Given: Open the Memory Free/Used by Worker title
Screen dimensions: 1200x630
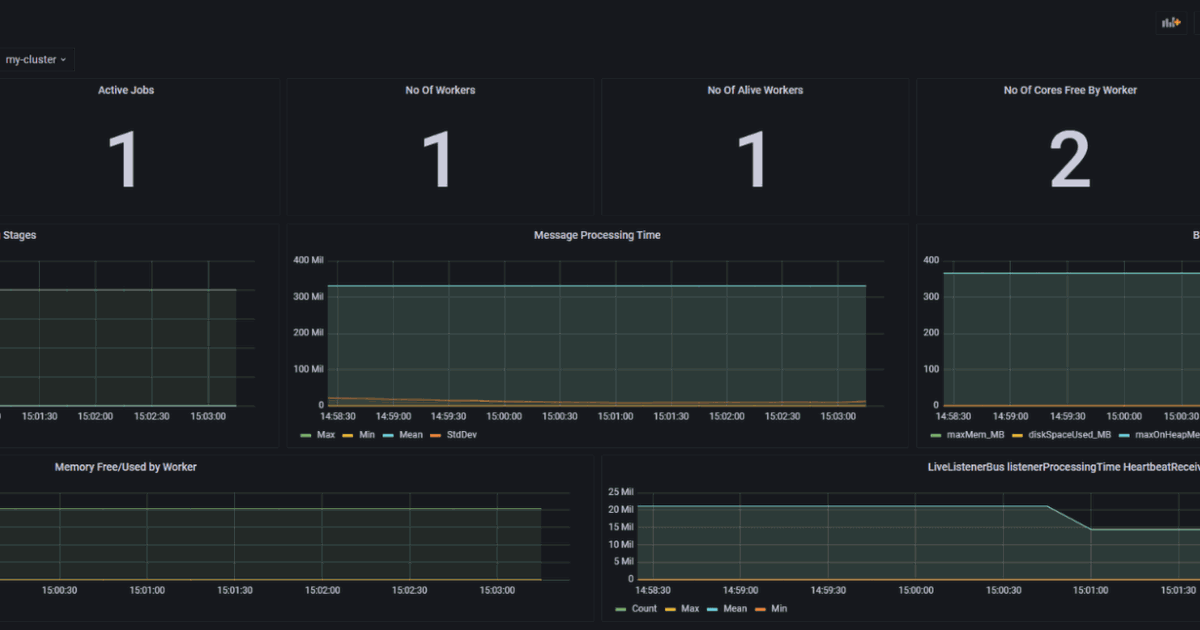Looking at the screenshot, I should click(126, 467).
